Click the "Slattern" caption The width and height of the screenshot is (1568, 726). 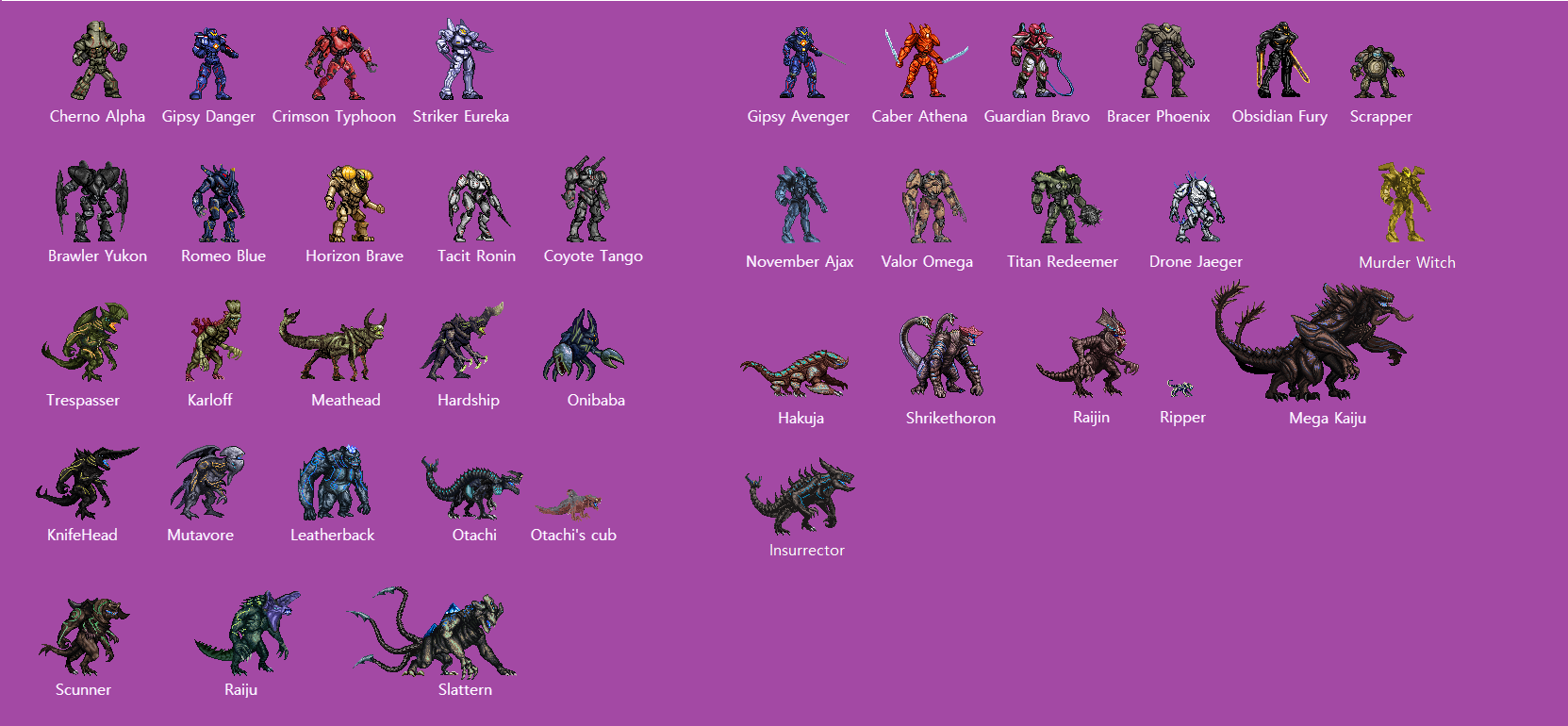(465, 689)
